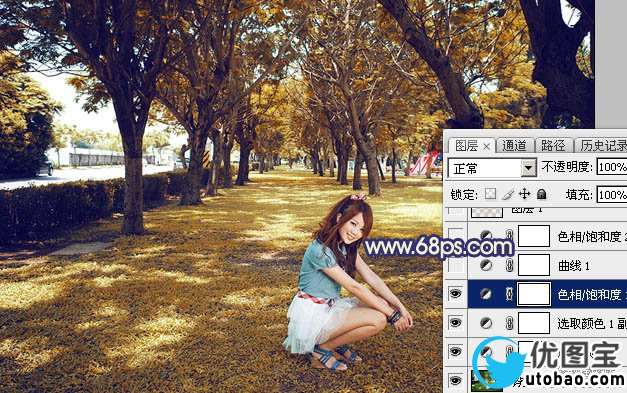Select the 选取颜色 1 副本 layer name
Viewport: 627px width, 393px height.
592,323
